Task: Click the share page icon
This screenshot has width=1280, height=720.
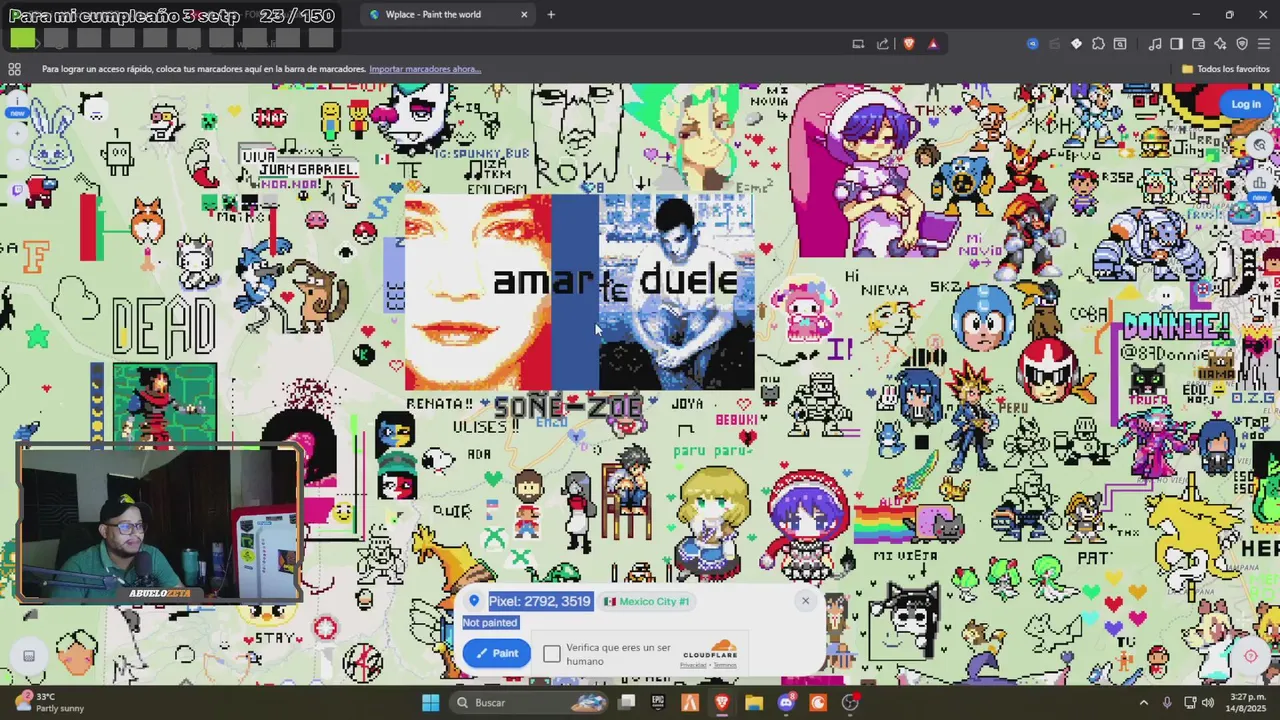Action: point(883,44)
